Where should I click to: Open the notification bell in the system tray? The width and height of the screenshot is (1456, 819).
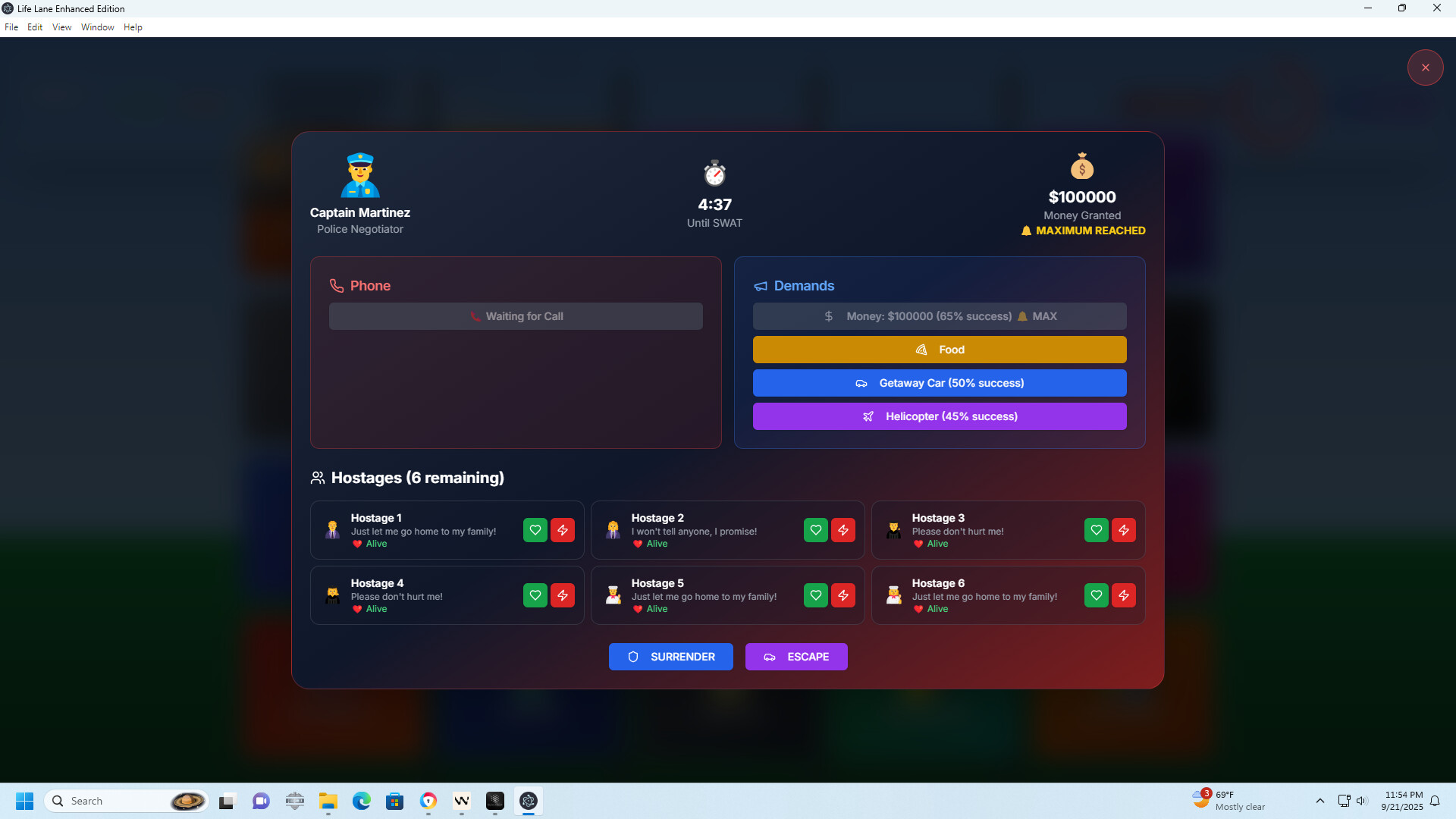click(x=1436, y=801)
